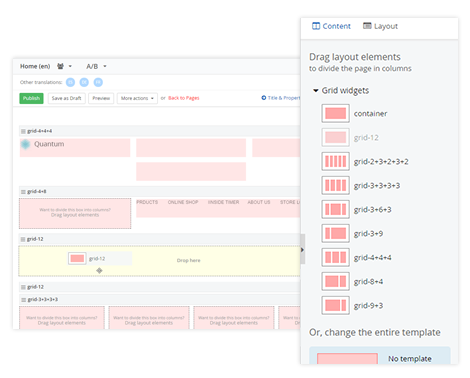Click the grid-9+3 label text
470x378 pixels.
(x=368, y=306)
